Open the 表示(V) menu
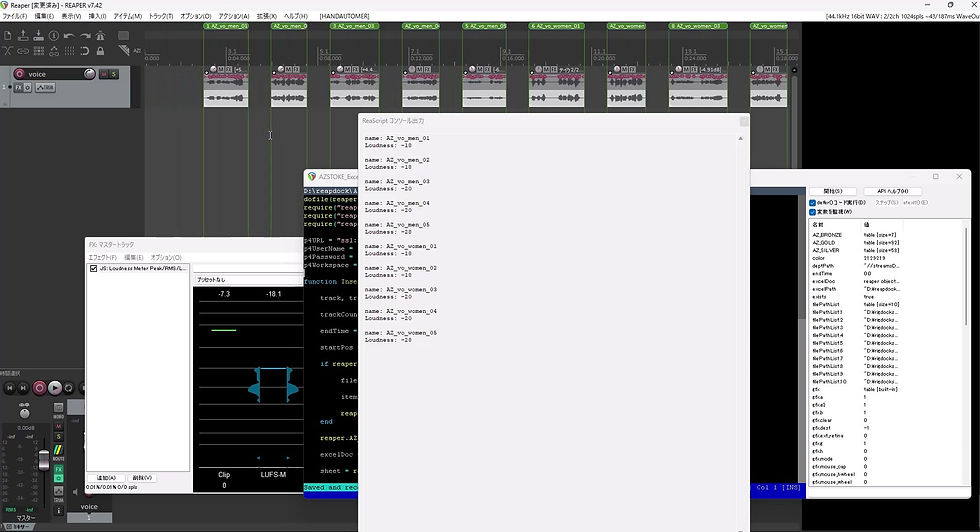Screen dimensions: 980x532 [71, 16]
